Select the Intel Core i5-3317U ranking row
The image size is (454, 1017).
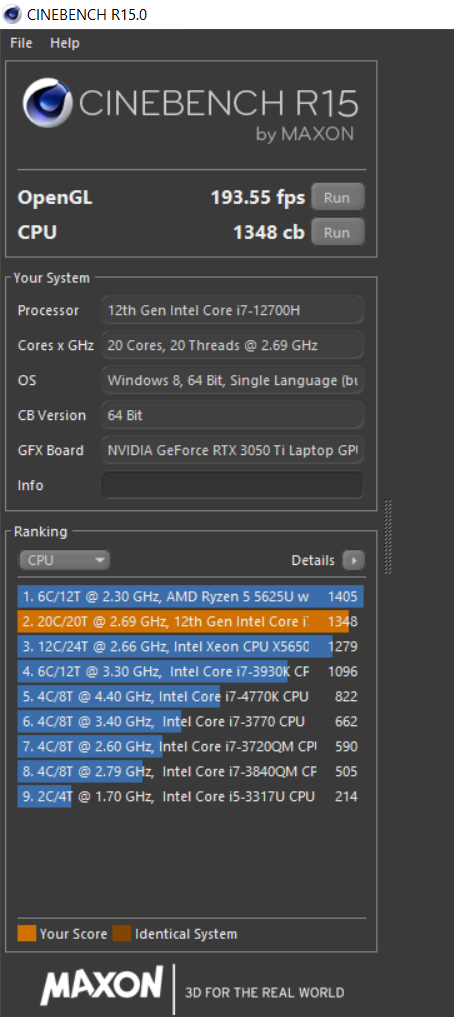[x=191, y=796]
